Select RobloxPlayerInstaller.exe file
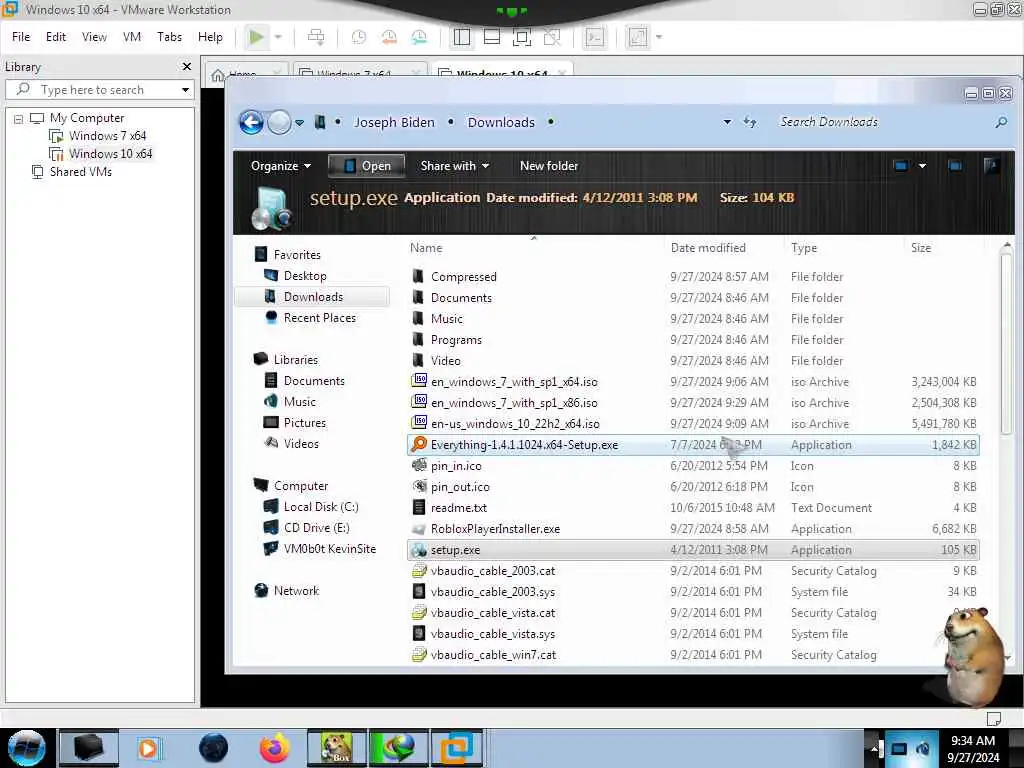1024x768 pixels. point(693,529)
